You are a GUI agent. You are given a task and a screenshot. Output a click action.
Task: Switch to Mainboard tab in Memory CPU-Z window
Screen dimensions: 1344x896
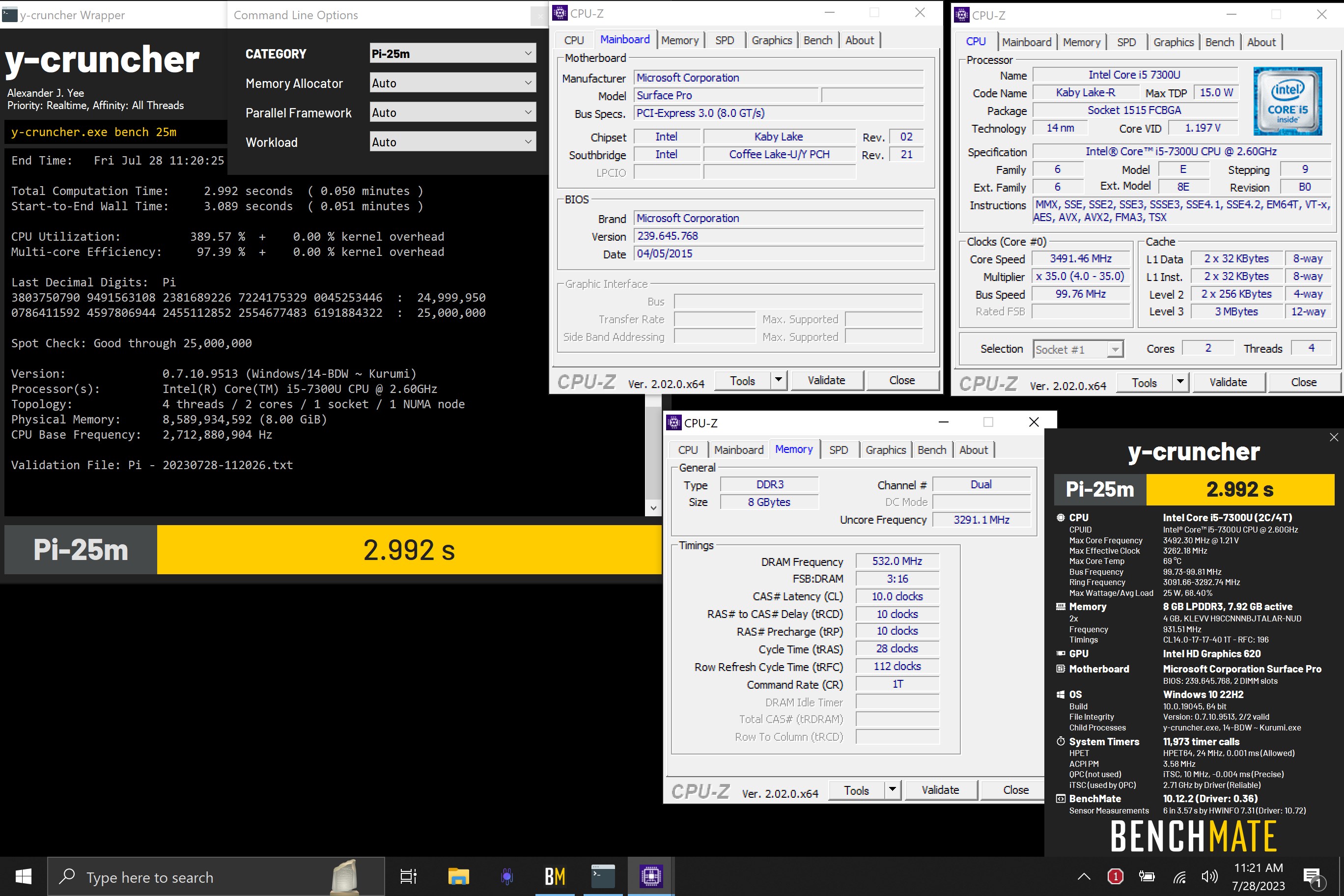point(738,449)
